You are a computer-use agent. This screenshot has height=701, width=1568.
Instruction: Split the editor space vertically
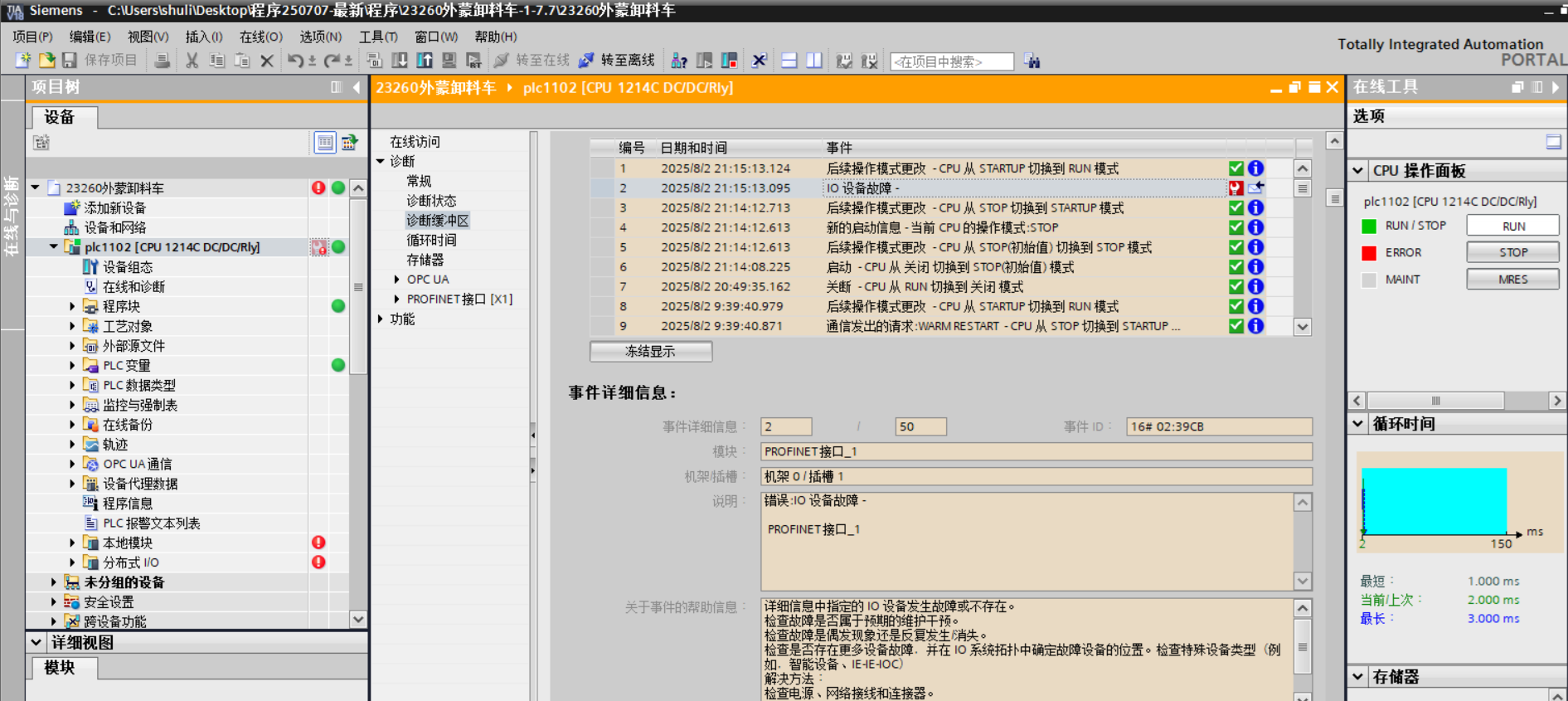click(814, 61)
